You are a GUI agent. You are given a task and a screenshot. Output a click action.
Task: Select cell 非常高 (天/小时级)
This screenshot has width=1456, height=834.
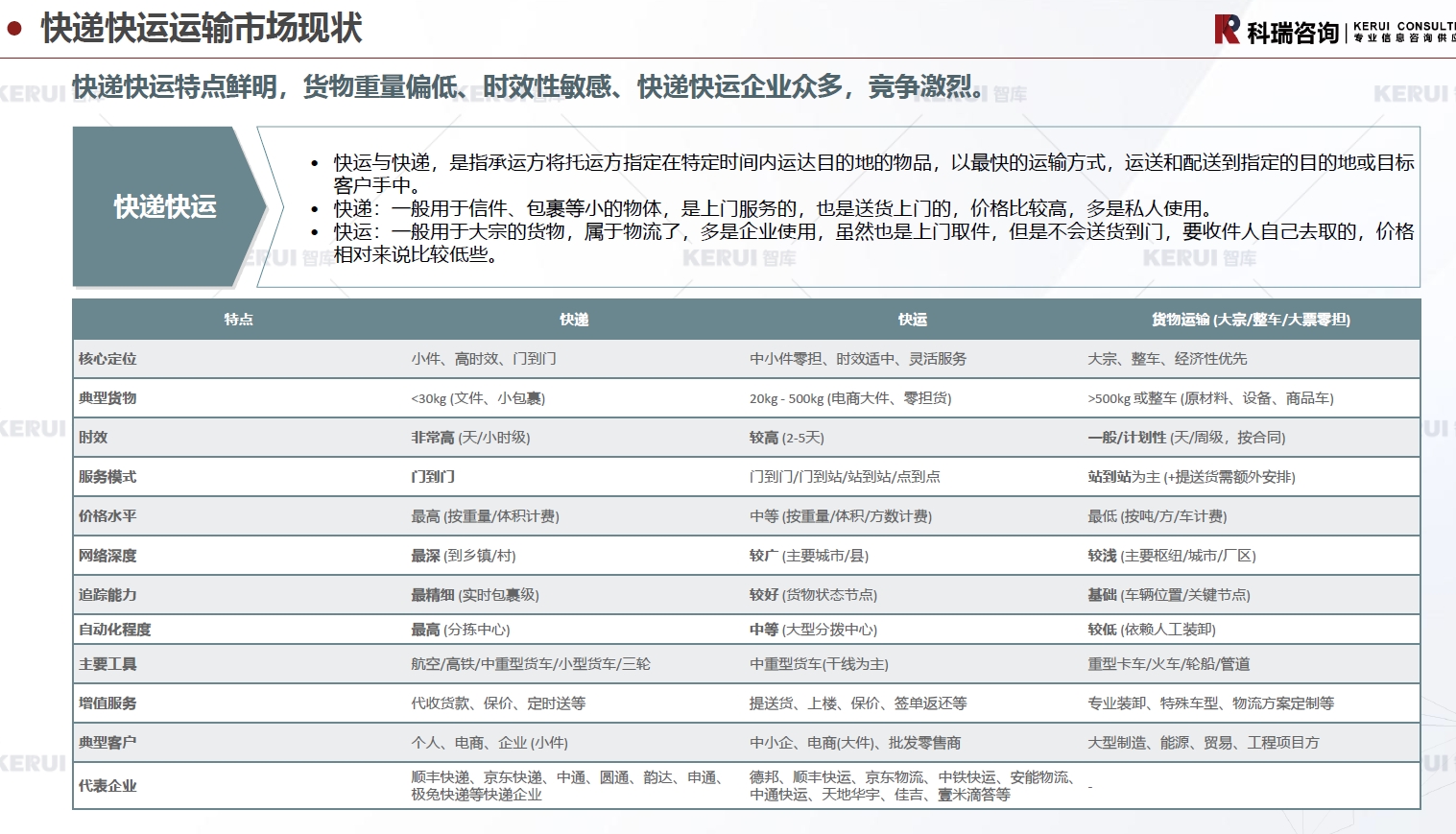(470, 438)
